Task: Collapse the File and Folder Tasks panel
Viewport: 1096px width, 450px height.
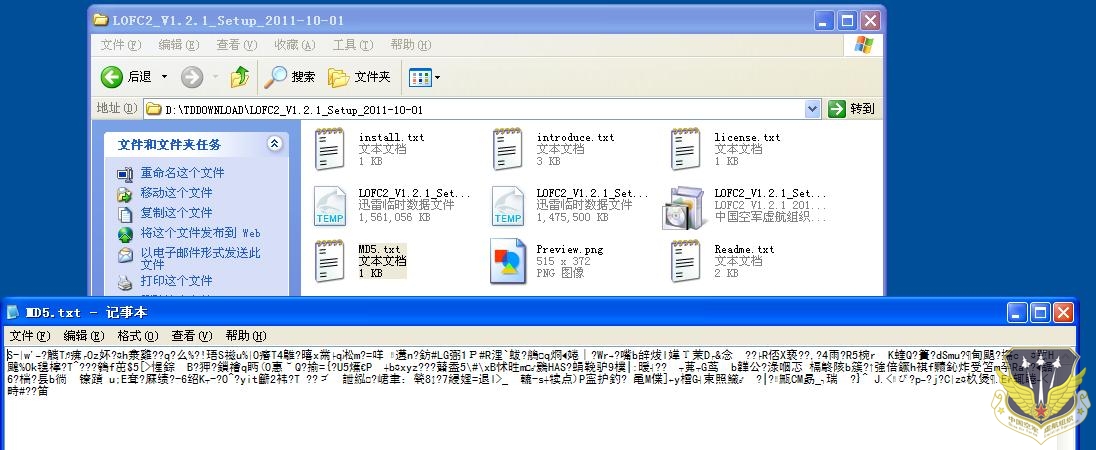Action: click(274, 145)
